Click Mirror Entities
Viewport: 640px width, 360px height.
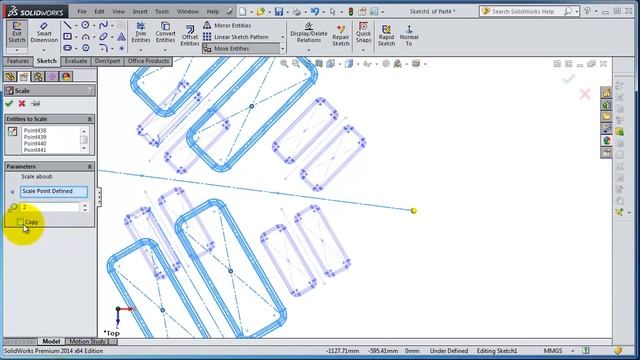(x=227, y=25)
